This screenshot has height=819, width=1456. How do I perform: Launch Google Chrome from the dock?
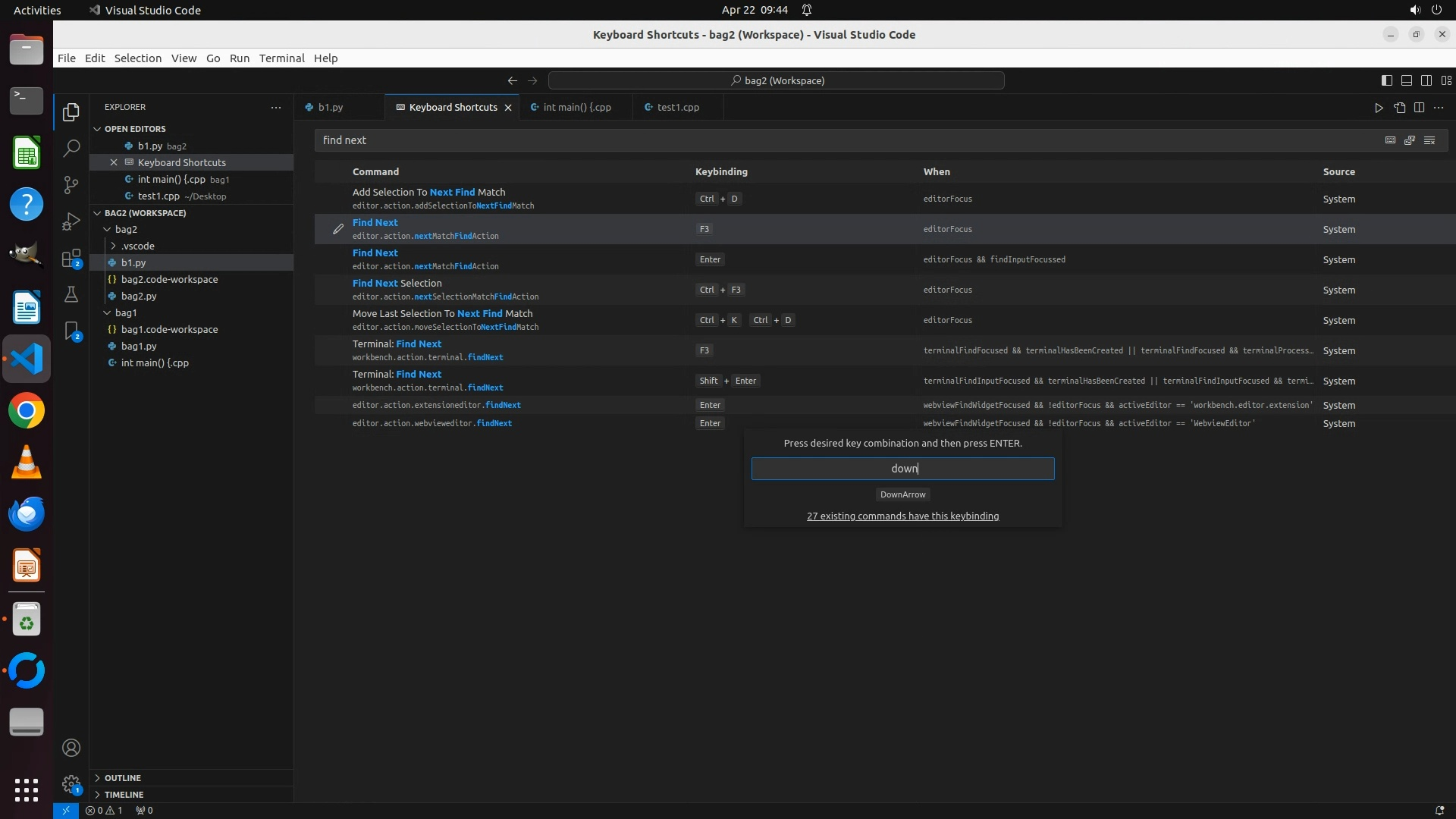pos(27,411)
